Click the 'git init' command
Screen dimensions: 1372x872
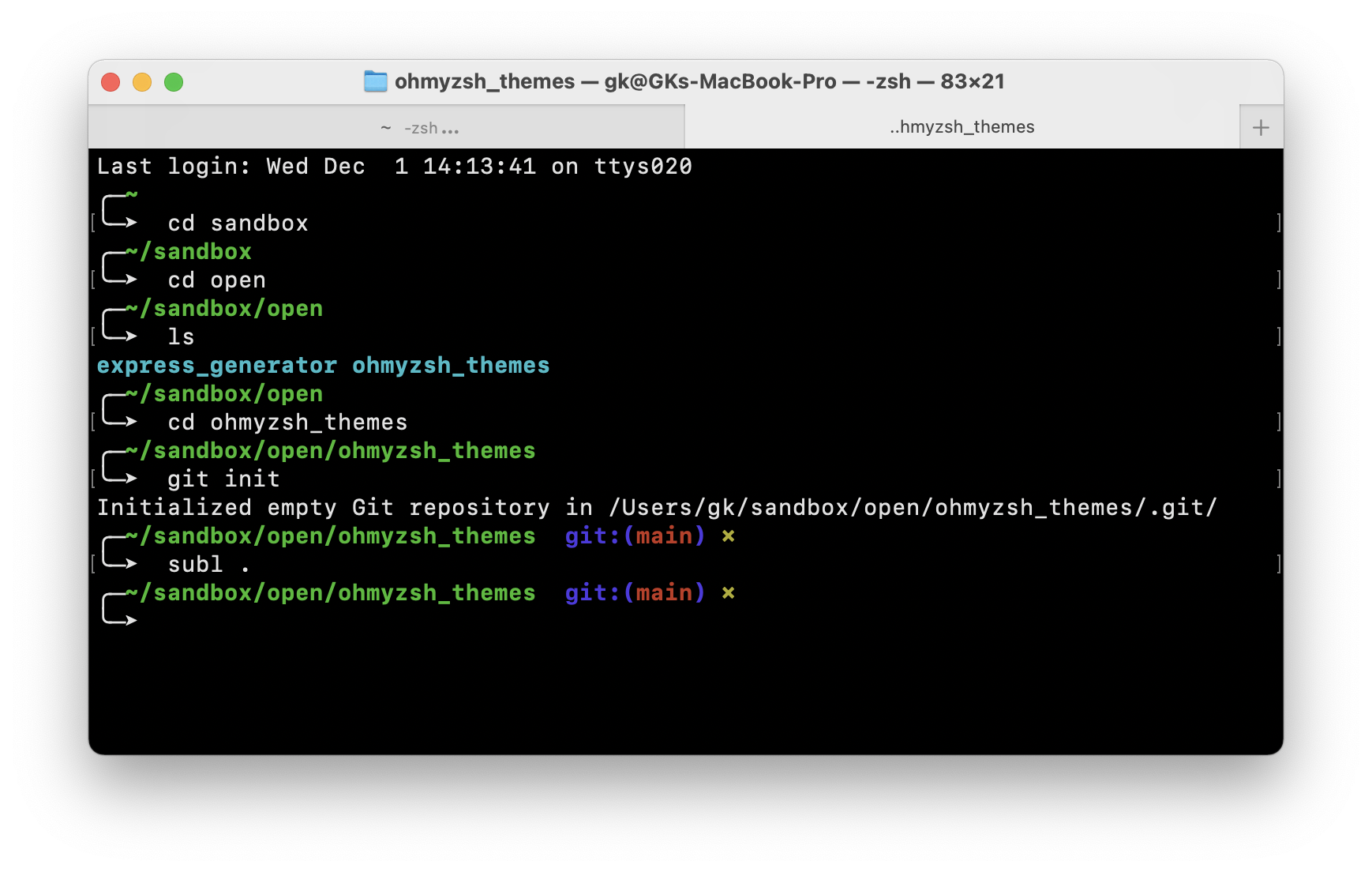point(223,479)
